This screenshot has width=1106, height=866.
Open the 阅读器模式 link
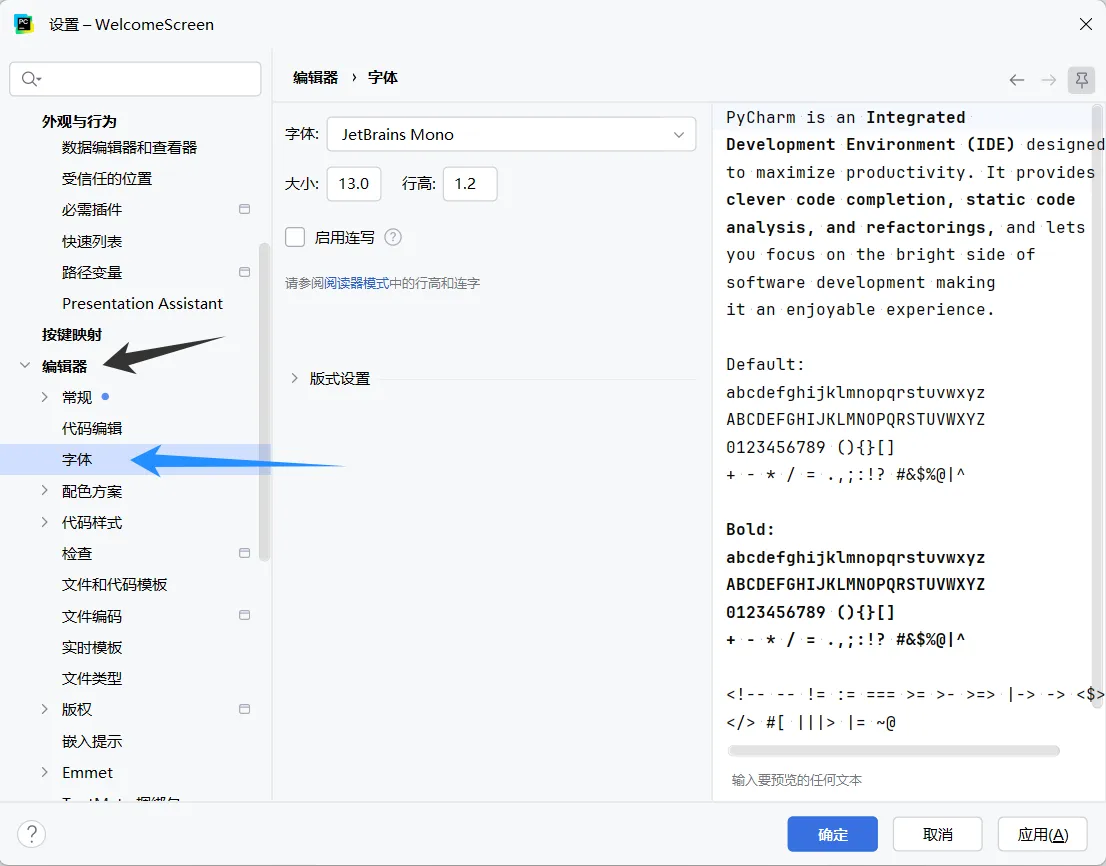[x=357, y=283]
